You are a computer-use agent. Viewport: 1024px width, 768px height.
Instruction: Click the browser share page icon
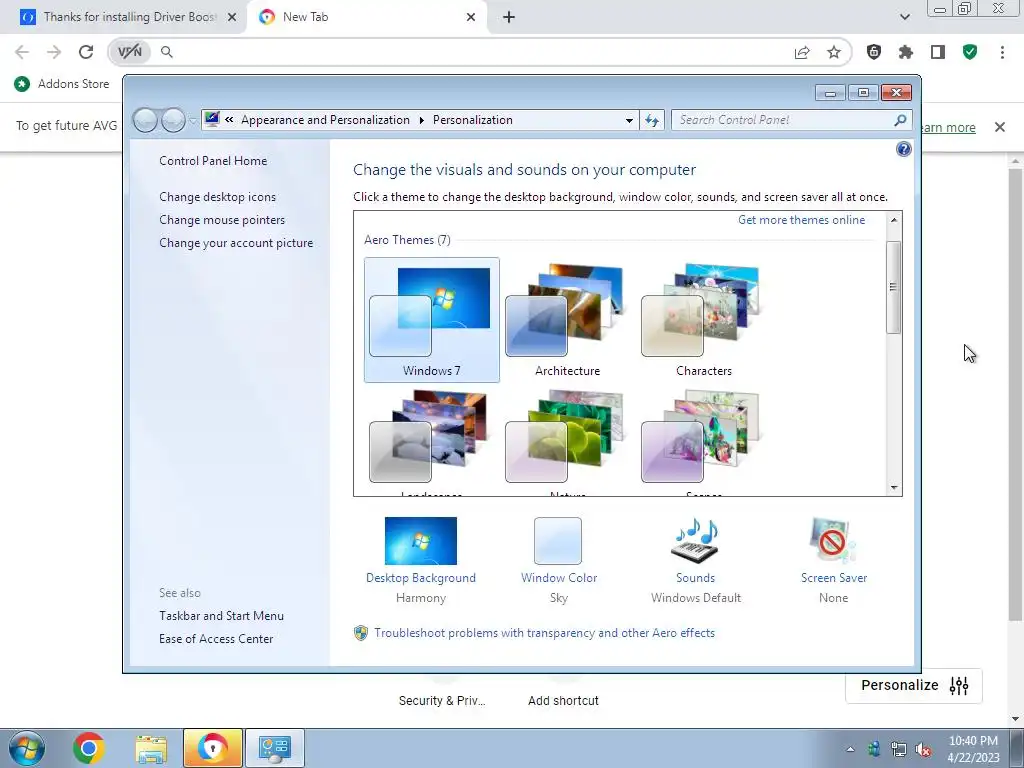coord(802,52)
